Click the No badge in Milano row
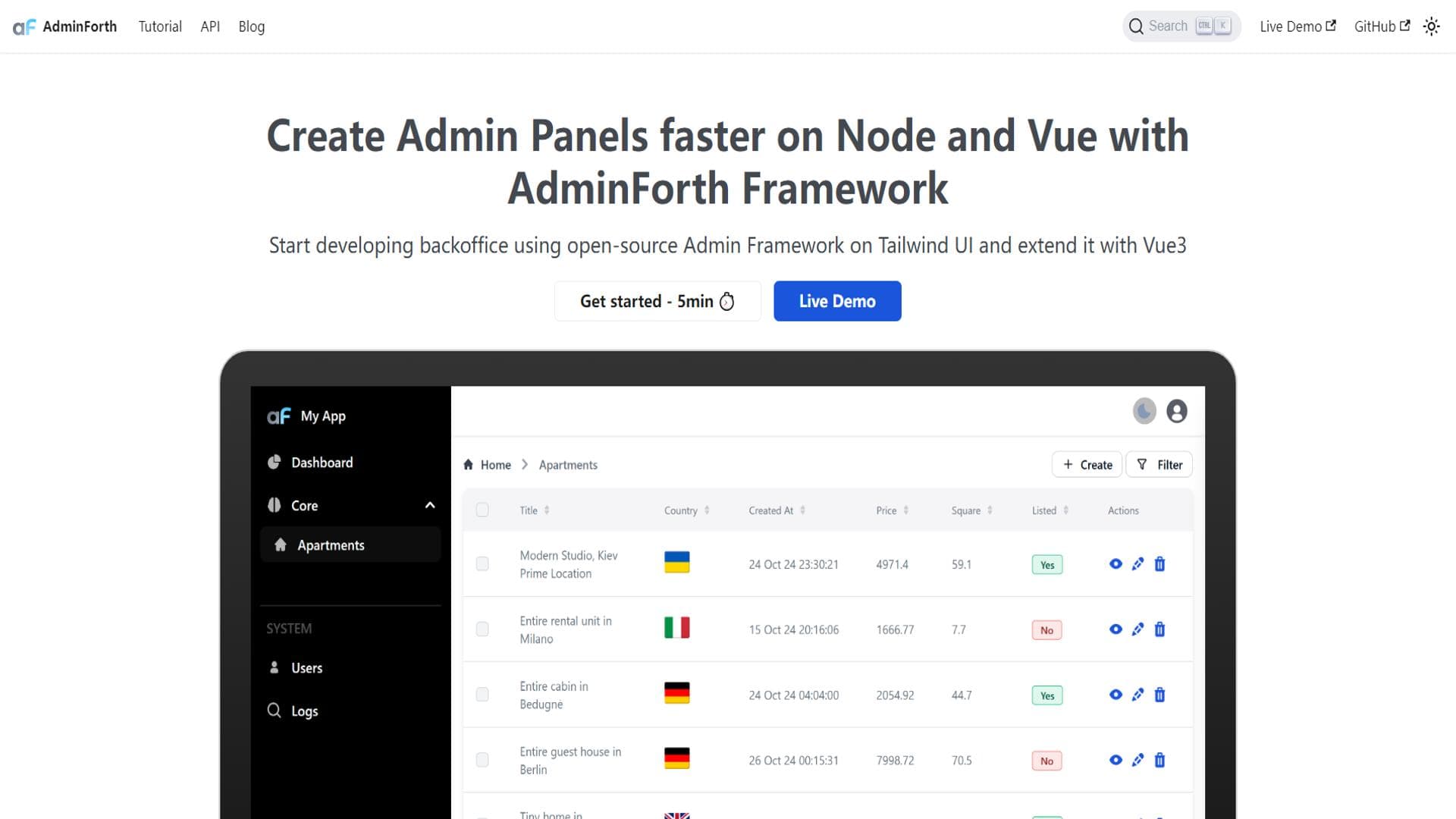 (1046, 629)
